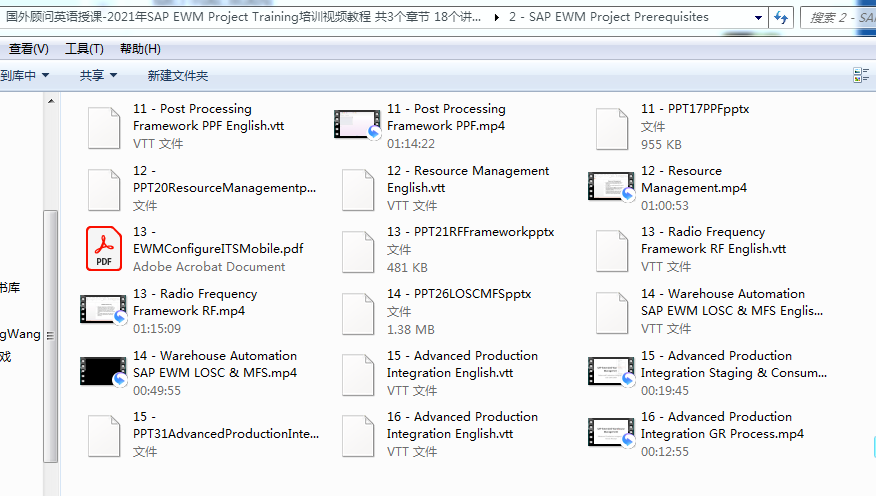Select the 16 Advanced Production Integration English.vtt icon
The height and width of the screenshot is (496, 876).
(358, 436)
